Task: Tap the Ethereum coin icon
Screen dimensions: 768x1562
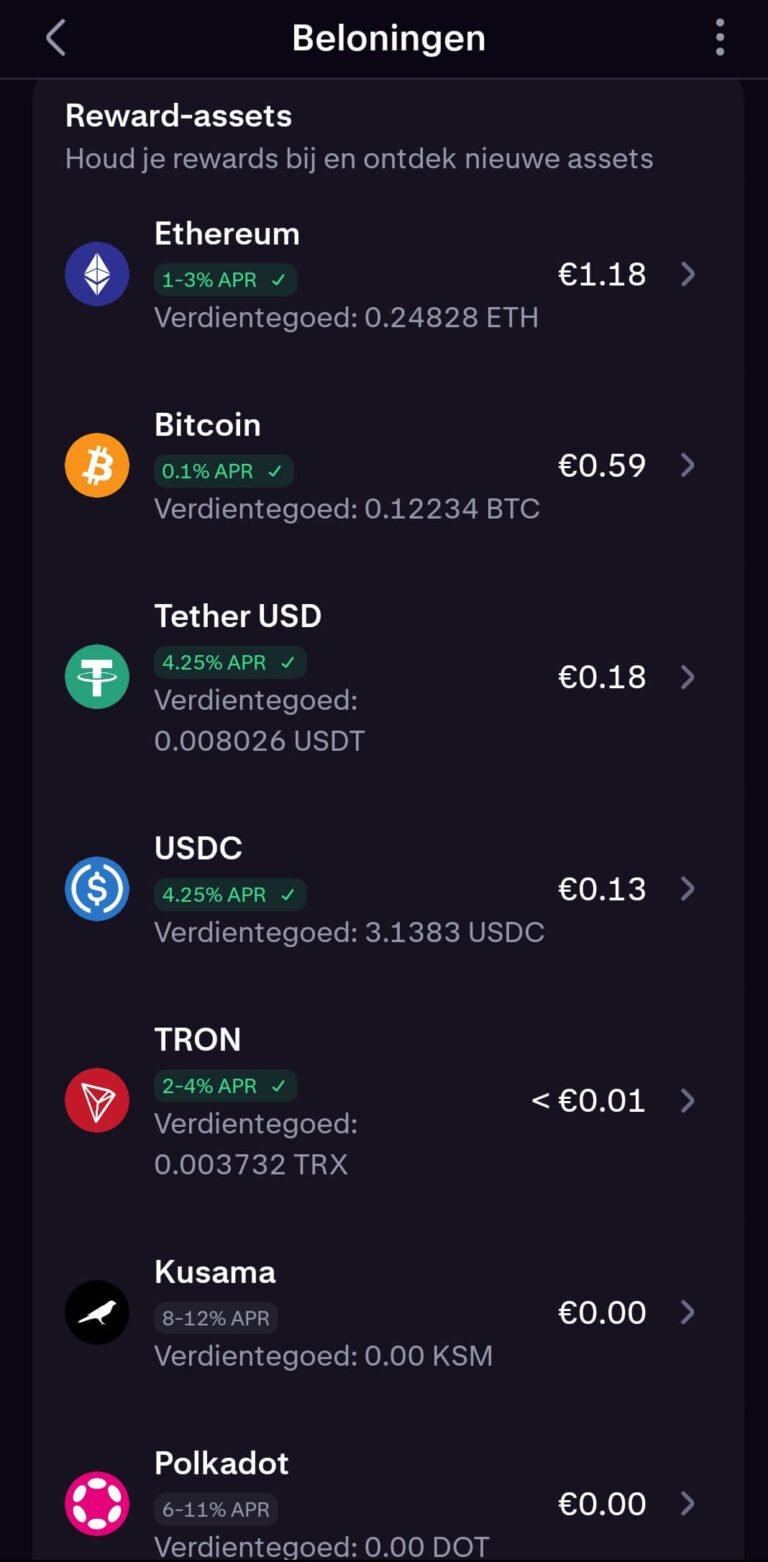Action: 97,274
